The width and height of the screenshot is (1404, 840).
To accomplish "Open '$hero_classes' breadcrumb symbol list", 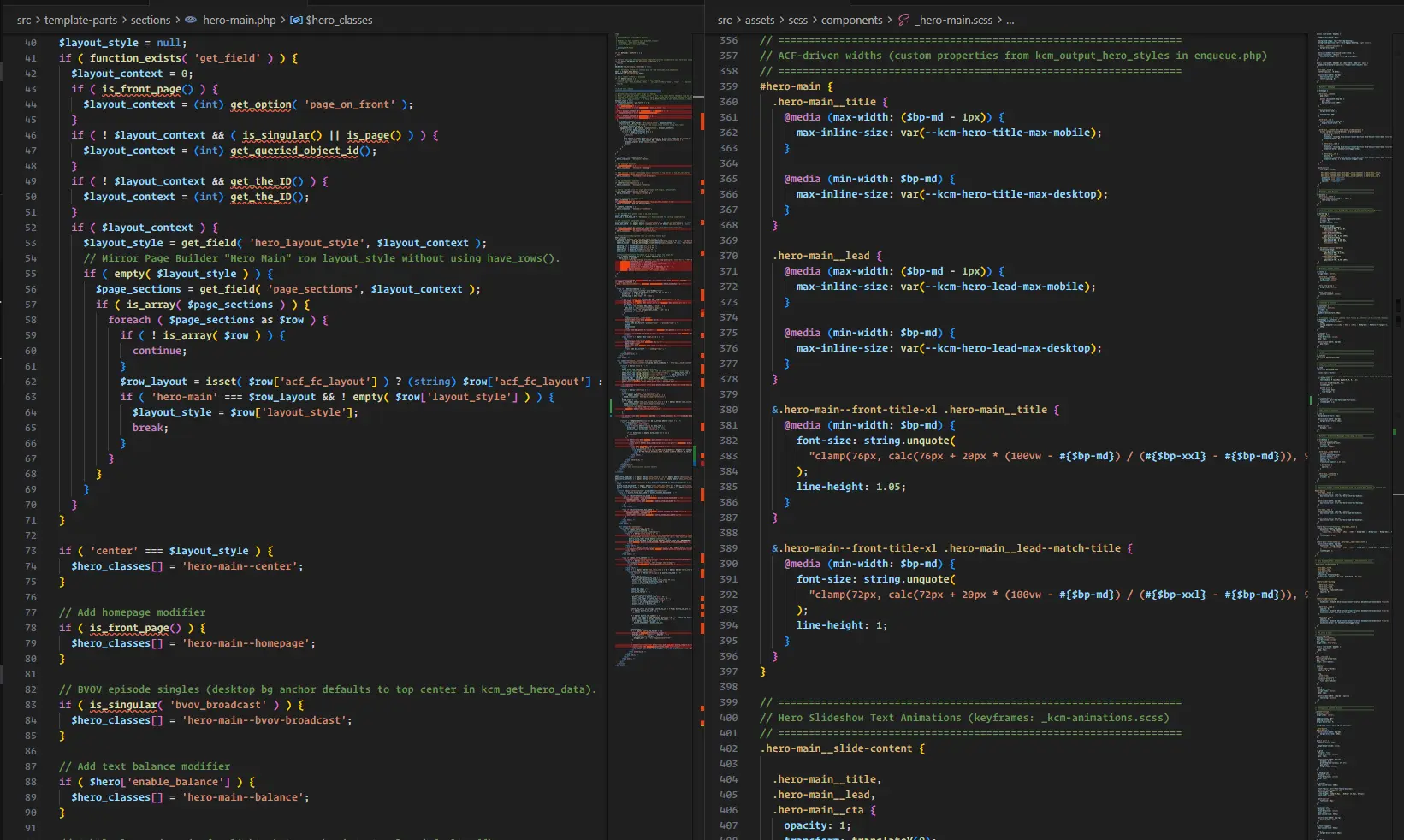I will tap(339, 20).
